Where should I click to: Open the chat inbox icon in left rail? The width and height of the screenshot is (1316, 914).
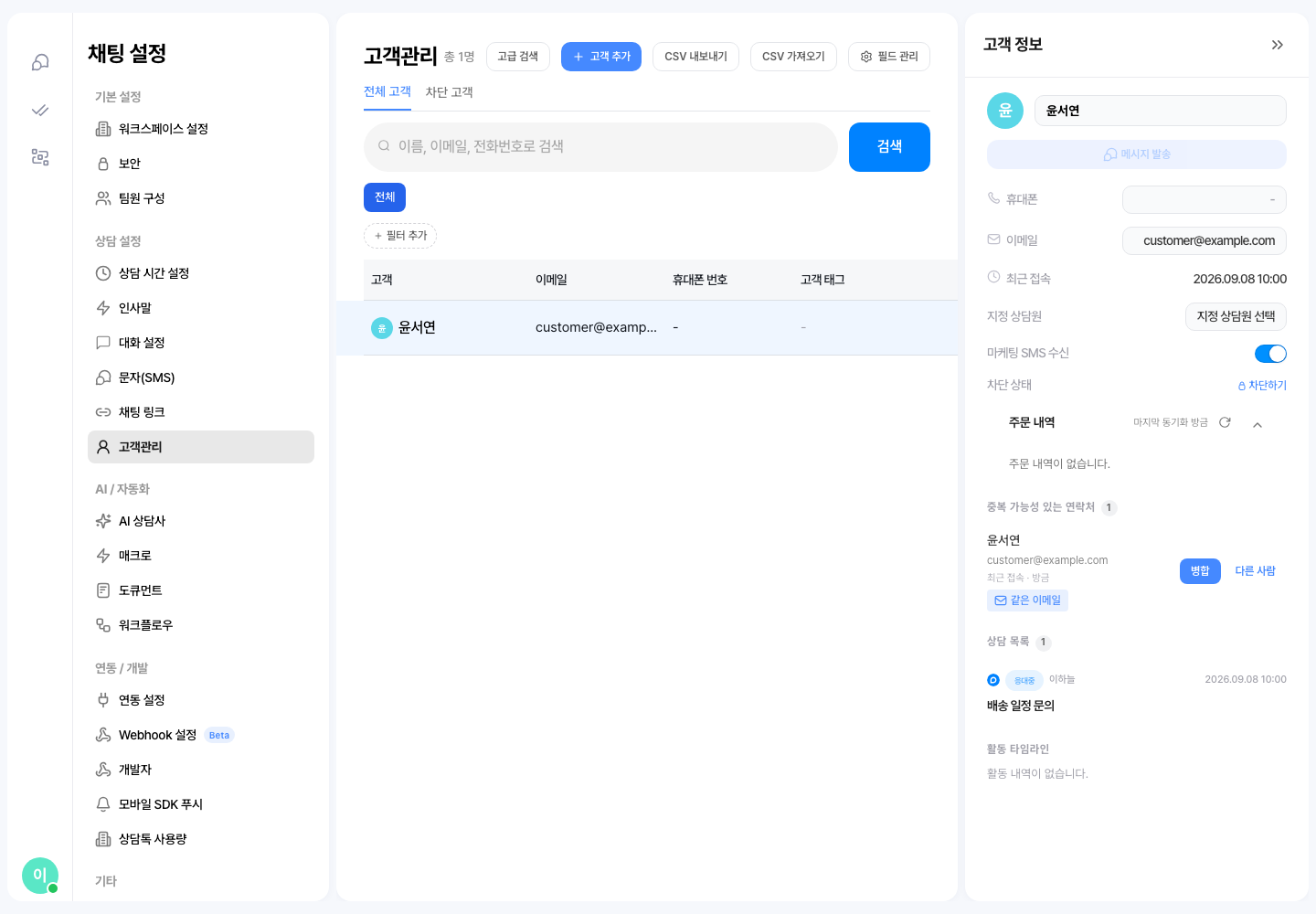[40, 62]
